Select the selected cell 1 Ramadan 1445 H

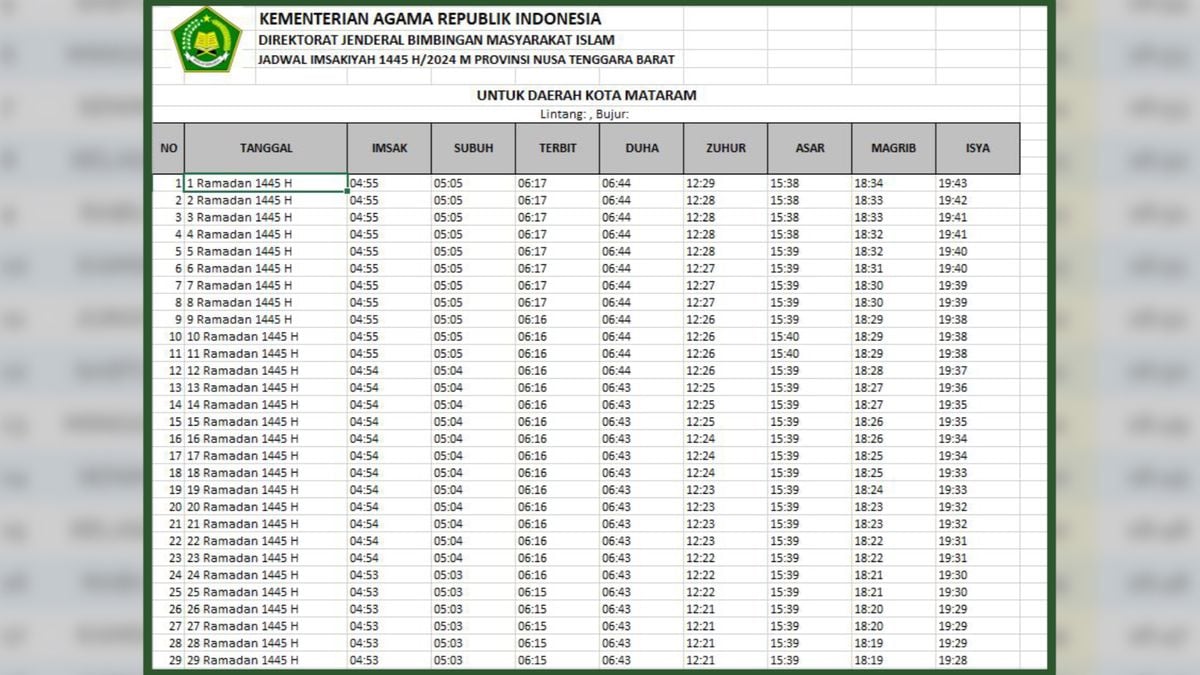tap(265, 183)
